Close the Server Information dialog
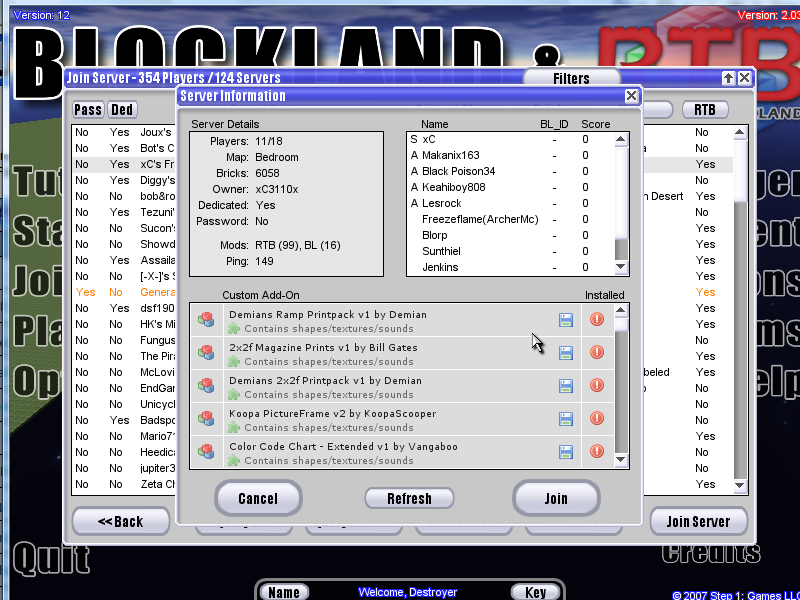This screenshot has width=800, height=600. [631, 96]
